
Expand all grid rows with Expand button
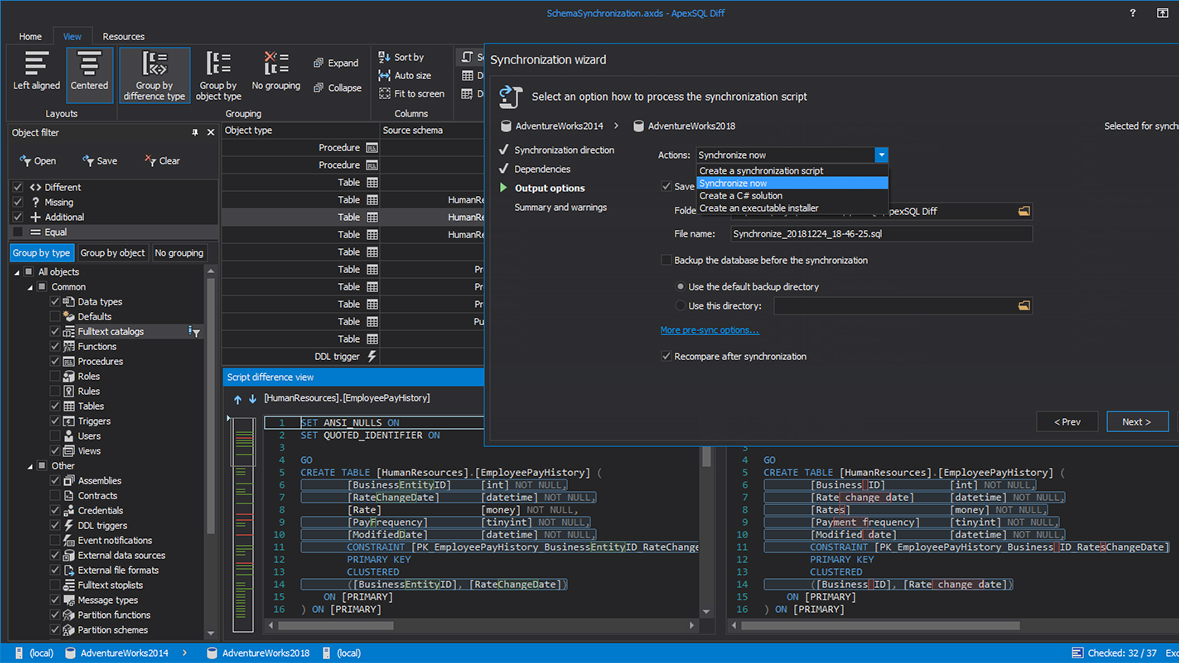336,62
